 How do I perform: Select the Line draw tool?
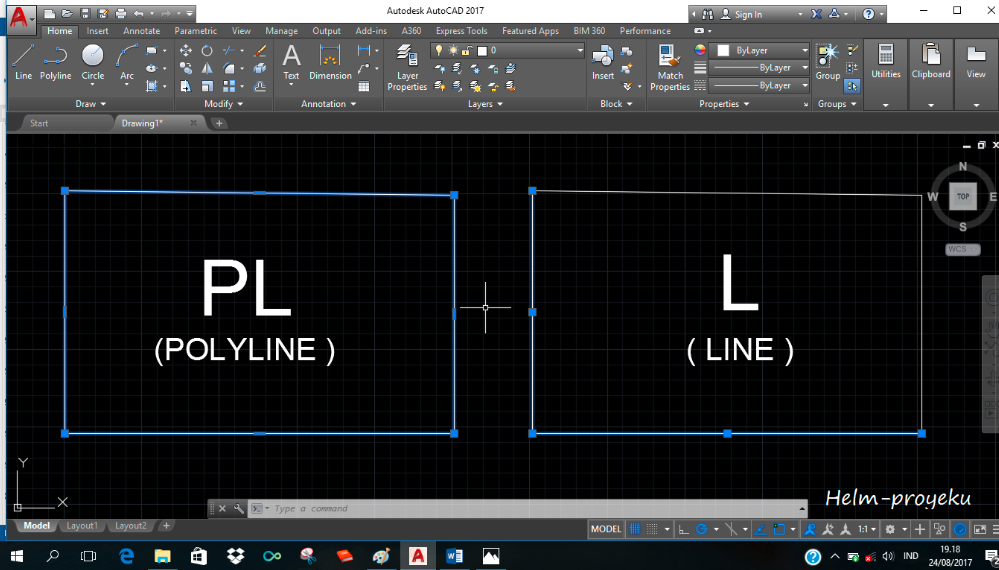coord(23,62)
